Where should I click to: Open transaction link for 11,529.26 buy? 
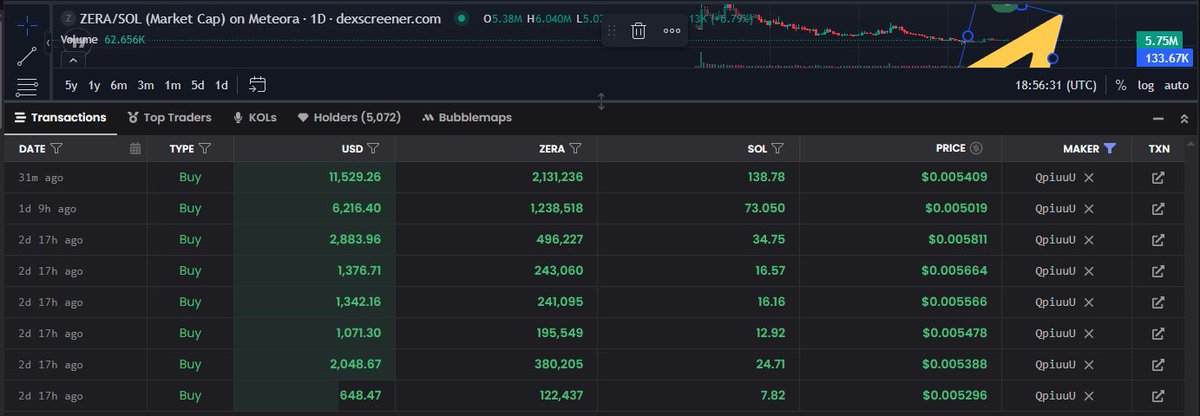click(1158, 178)
